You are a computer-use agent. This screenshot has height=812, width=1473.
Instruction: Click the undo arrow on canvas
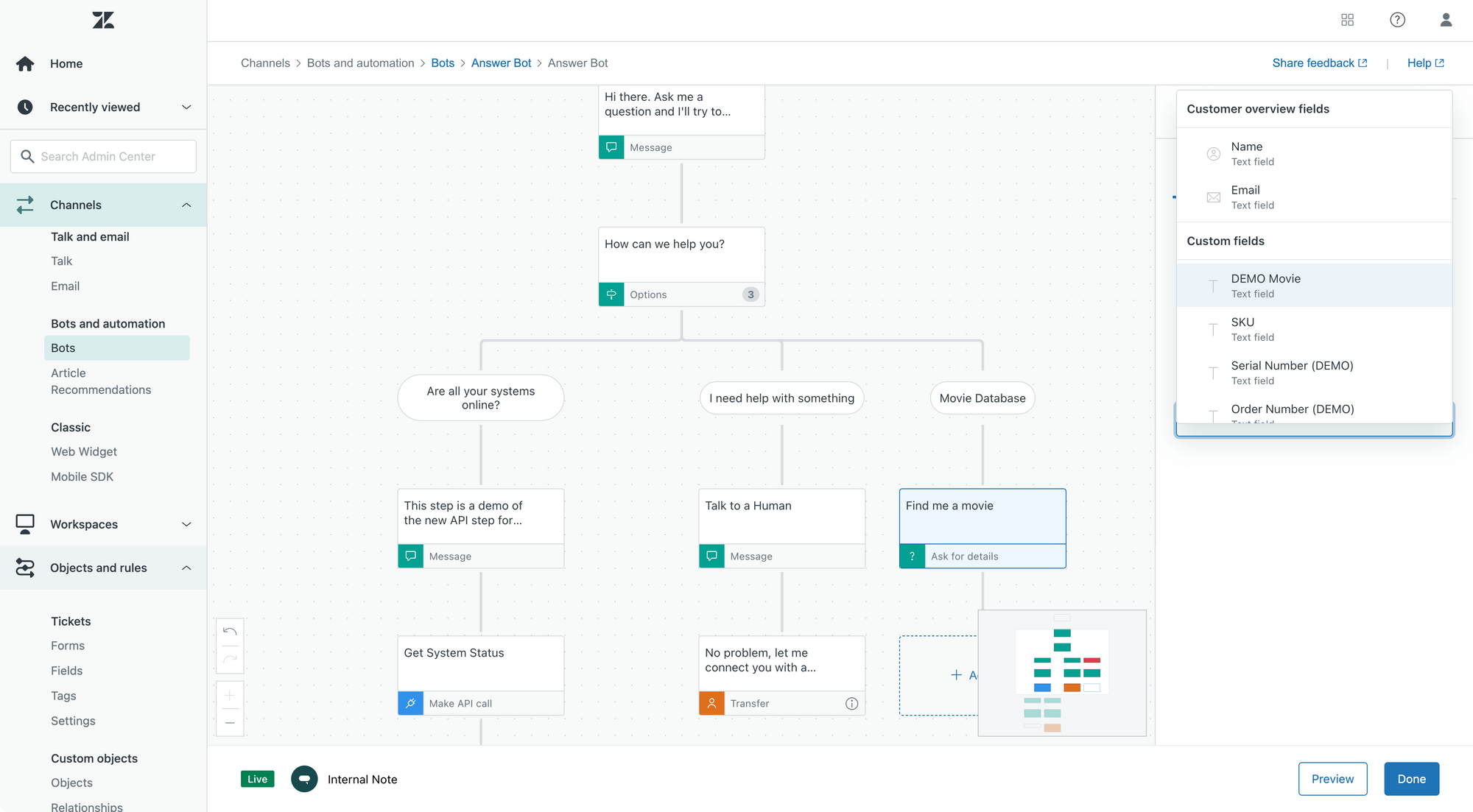click(230, 632)
